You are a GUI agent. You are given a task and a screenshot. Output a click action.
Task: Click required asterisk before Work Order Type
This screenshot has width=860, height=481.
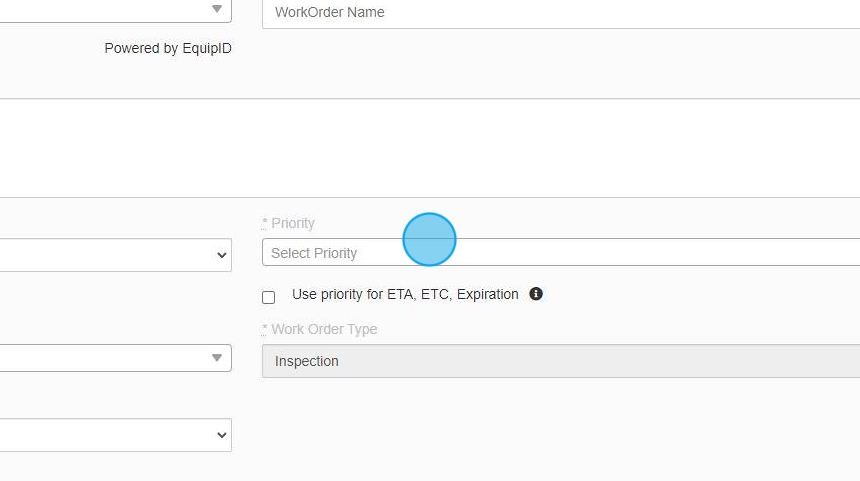pyautogui.click(x=265, y=329)
